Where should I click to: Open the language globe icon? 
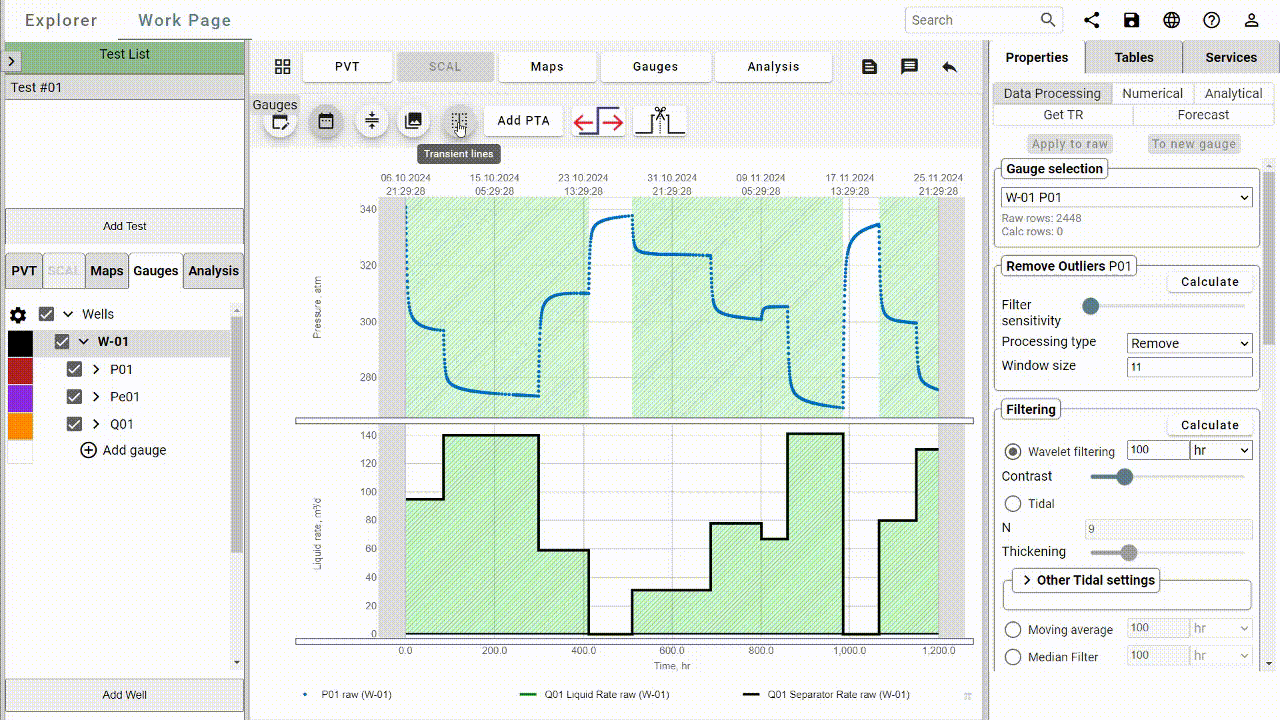pyautogui.click(x=1171, y=20)
